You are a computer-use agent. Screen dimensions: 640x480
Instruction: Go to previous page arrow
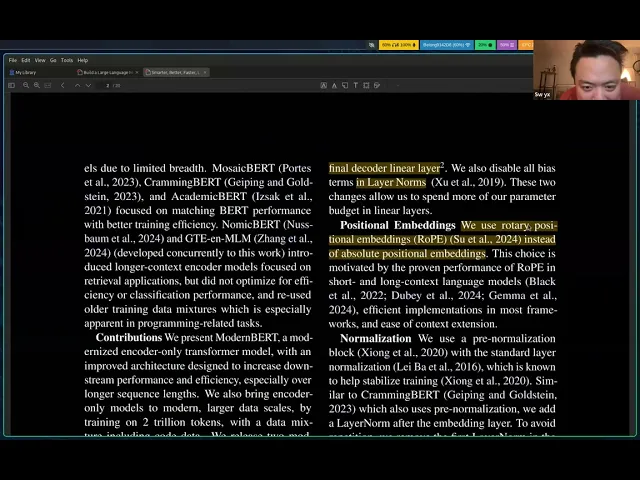pyautogui.click(x=78, y=85)
